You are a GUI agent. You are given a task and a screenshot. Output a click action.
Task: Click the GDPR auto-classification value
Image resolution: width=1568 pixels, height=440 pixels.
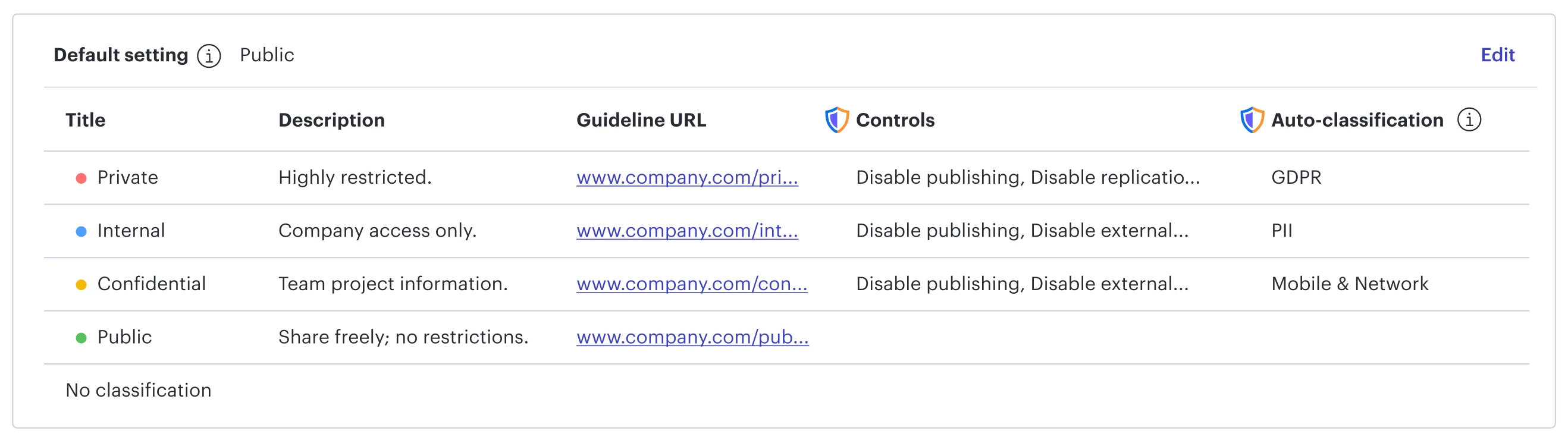[1297, 178]
